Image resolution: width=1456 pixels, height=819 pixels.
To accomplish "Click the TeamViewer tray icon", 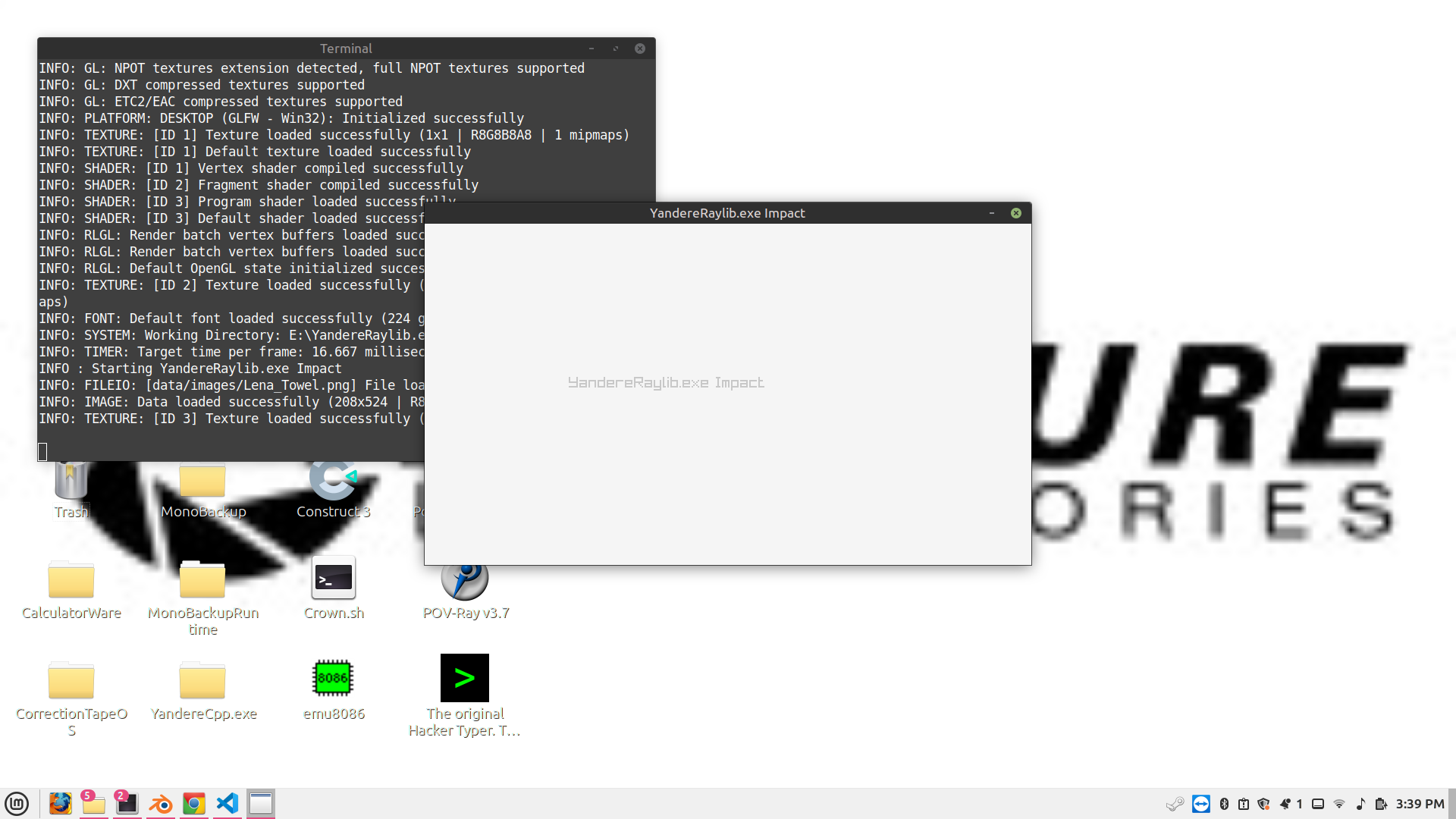I will point(1200,804).
